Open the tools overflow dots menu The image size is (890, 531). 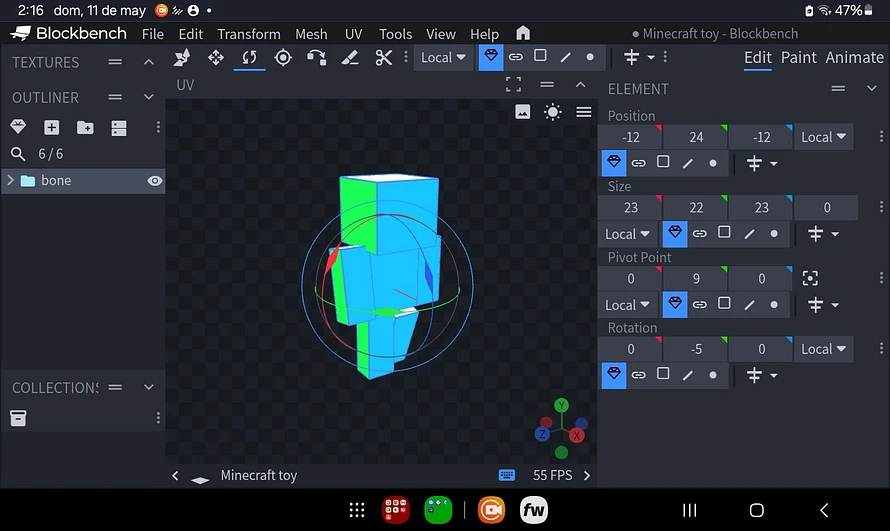point(406,57)
